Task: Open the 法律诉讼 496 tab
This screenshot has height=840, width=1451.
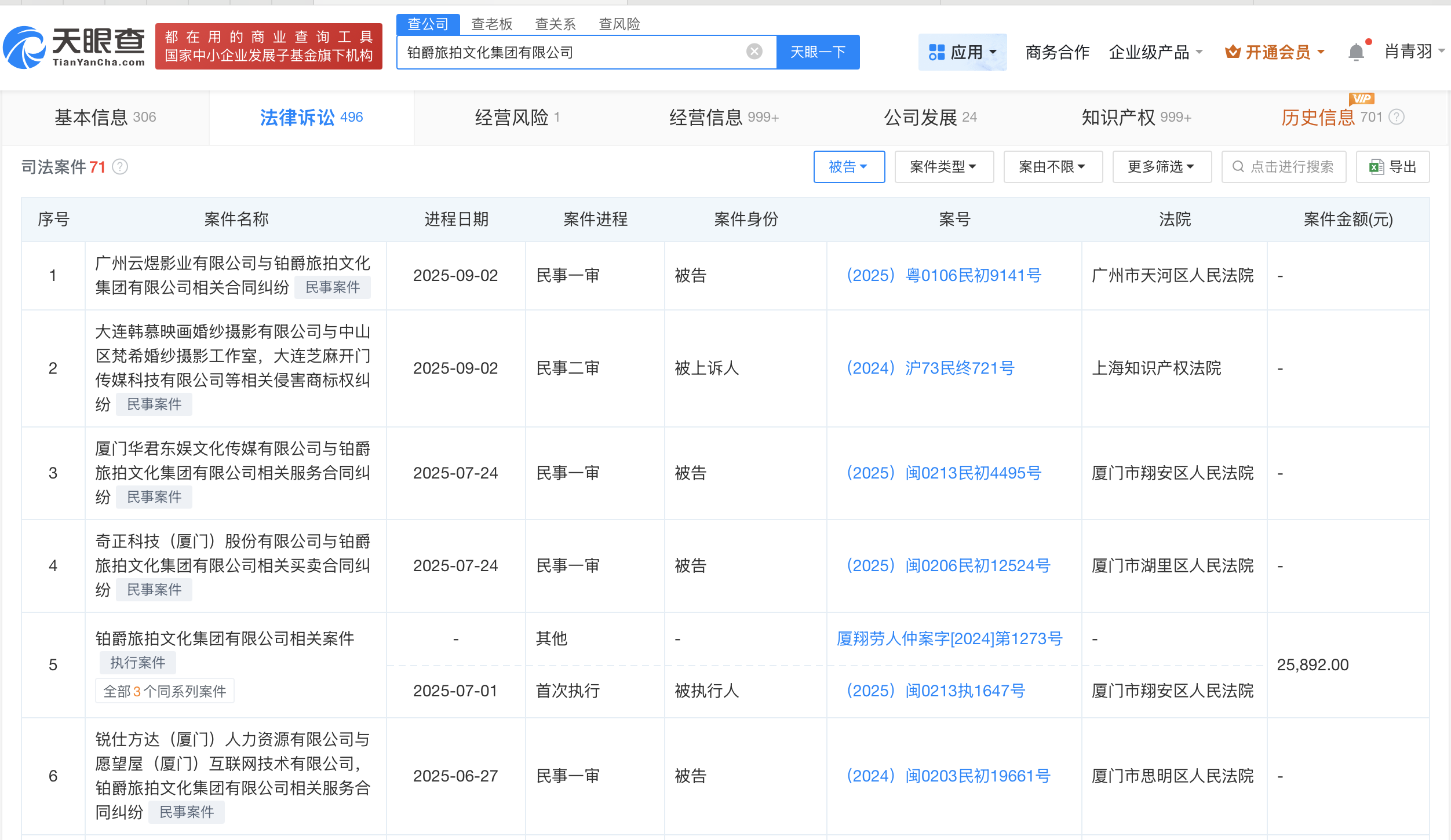Action: (x=311, y=118)
